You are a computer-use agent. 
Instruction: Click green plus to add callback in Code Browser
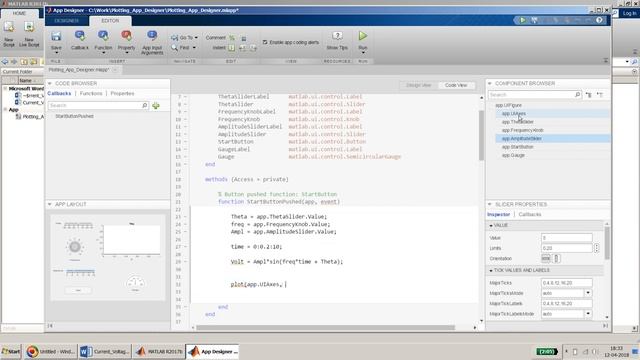click(156, 106)
